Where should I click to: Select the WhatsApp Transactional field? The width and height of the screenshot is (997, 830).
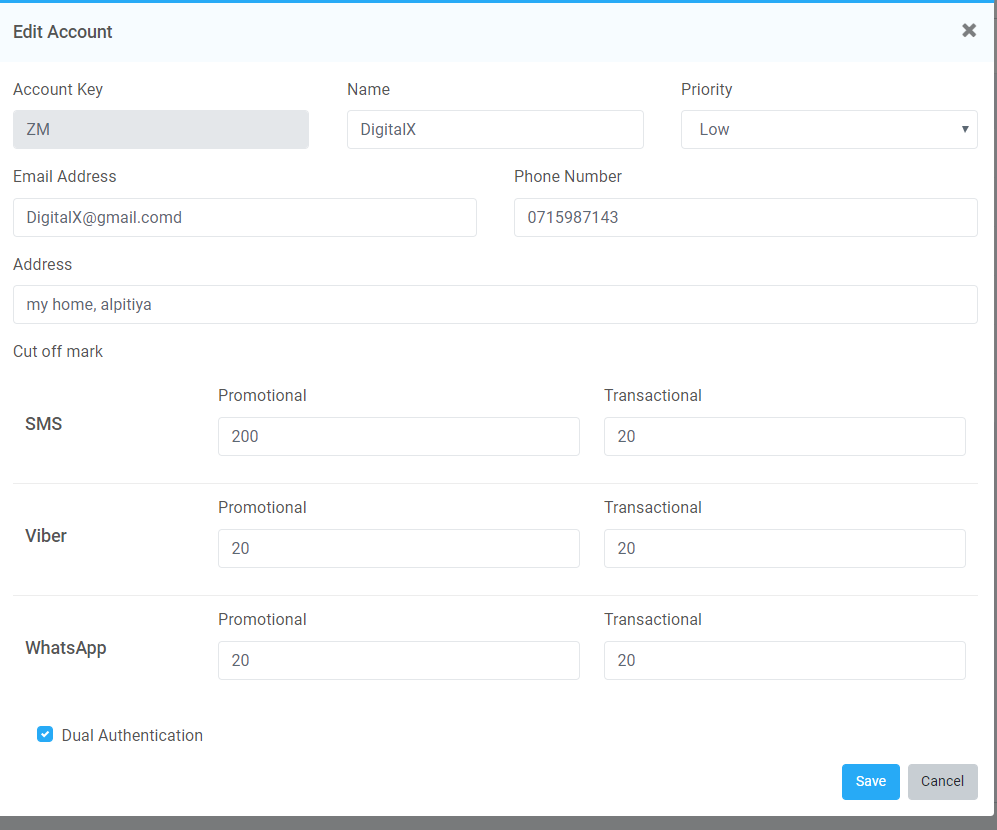click(784, 660)
